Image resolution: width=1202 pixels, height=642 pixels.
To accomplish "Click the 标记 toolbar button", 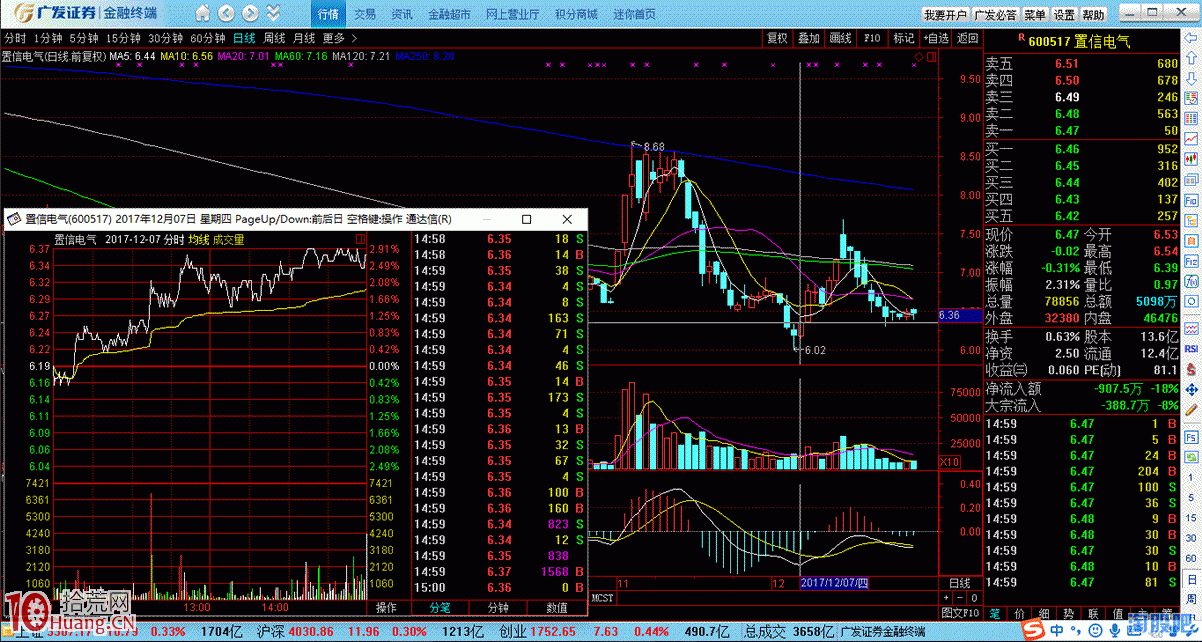I will (904, 38).
